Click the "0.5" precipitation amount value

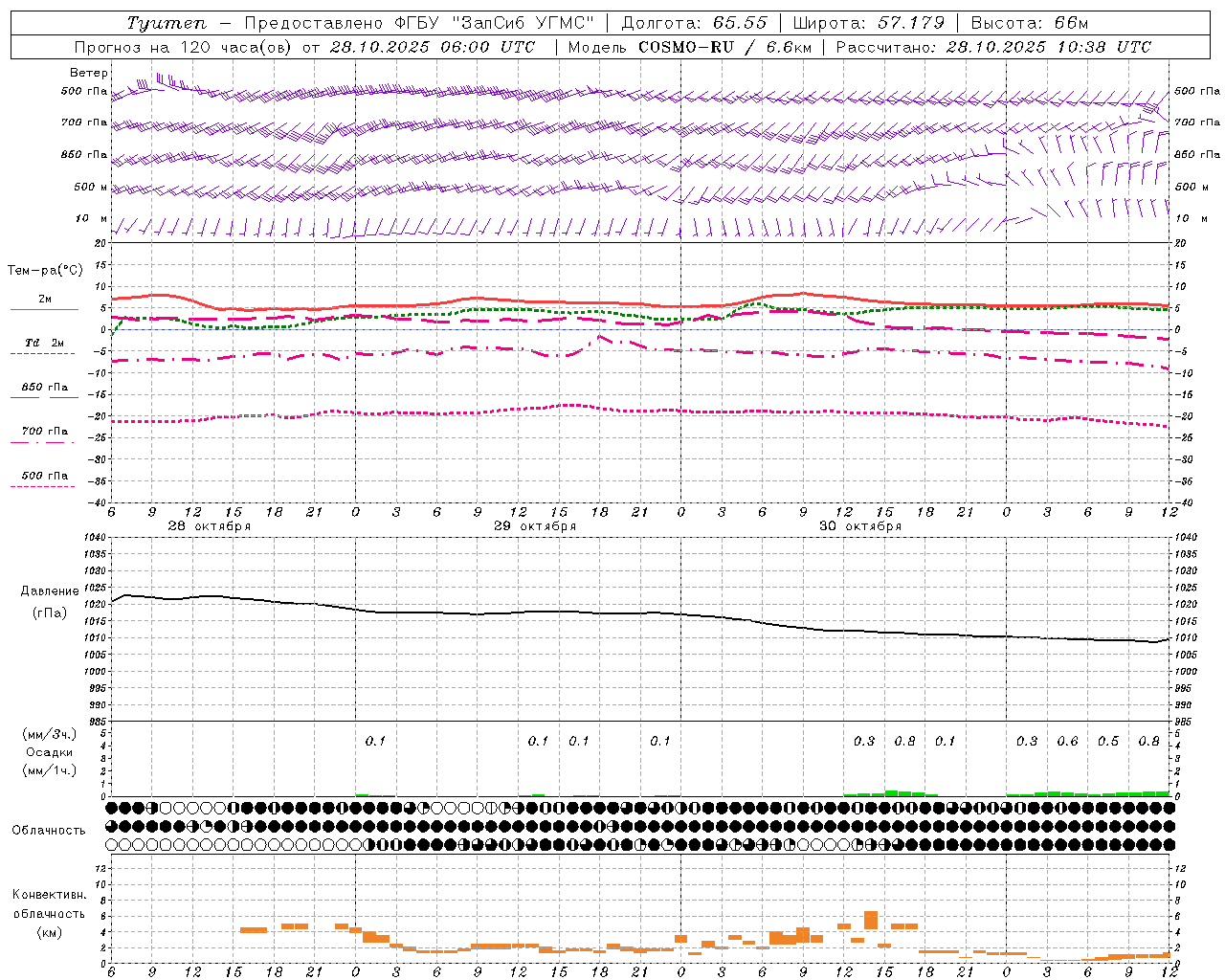pyautogui.click(x=1108, y=741)
